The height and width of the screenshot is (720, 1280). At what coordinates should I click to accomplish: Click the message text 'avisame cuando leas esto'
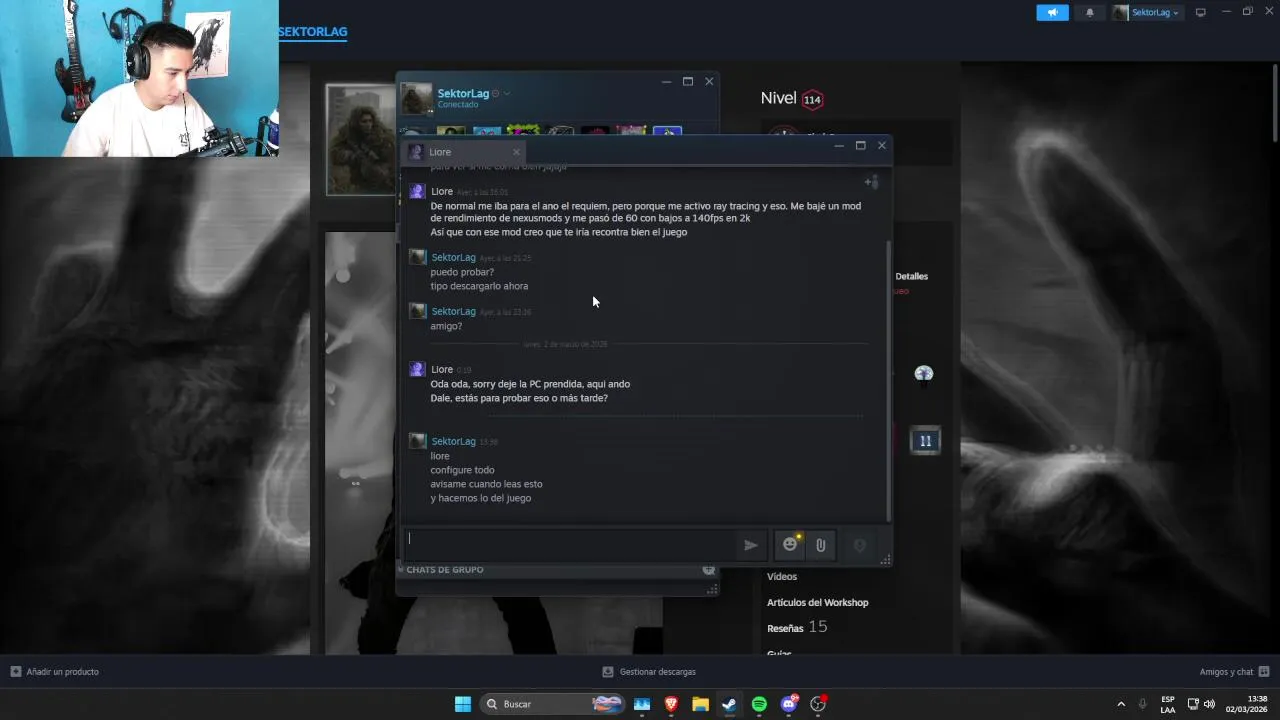tap(487, 484)
